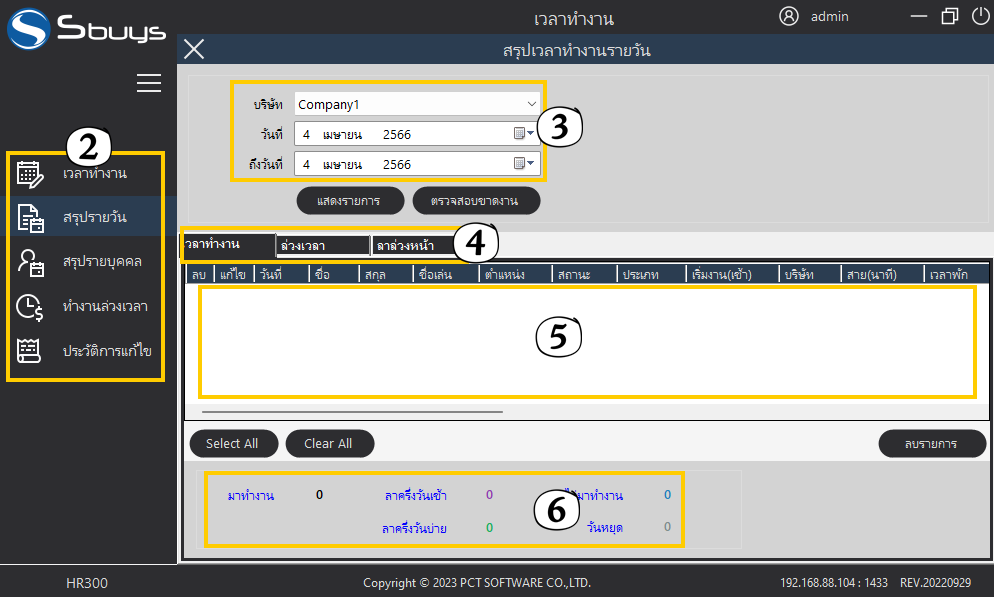Click the ทำงานล่วงเวลา clock icon

click(x=31, y=306)
